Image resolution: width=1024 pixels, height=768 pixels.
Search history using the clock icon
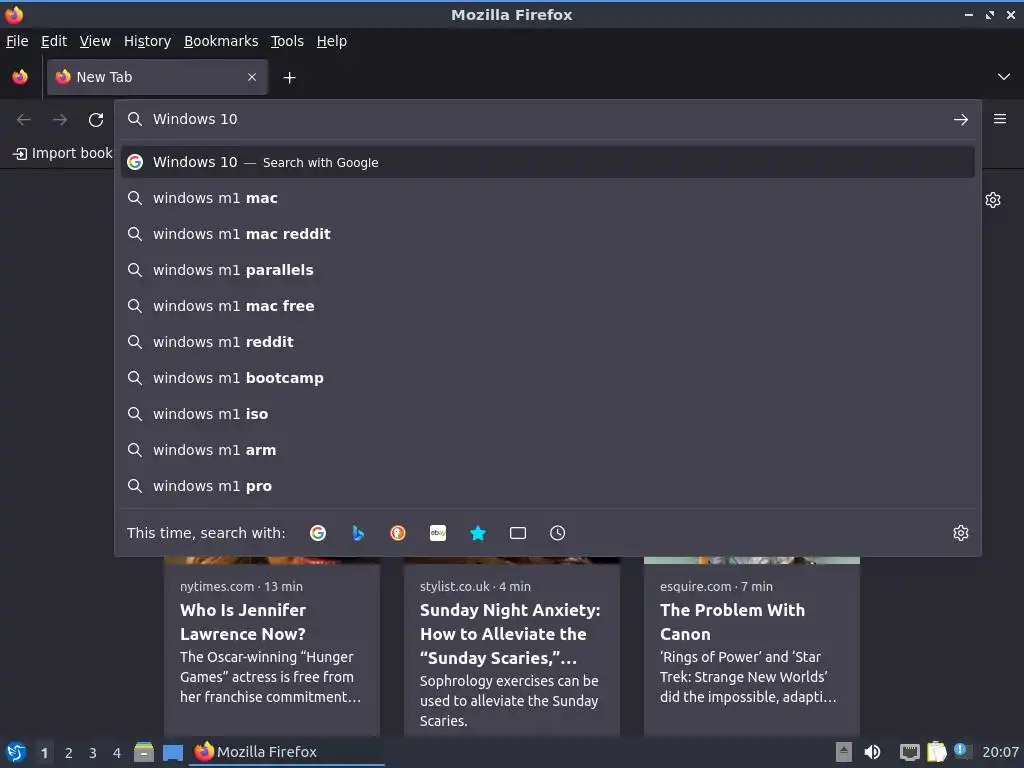click(x=558, y=533)
